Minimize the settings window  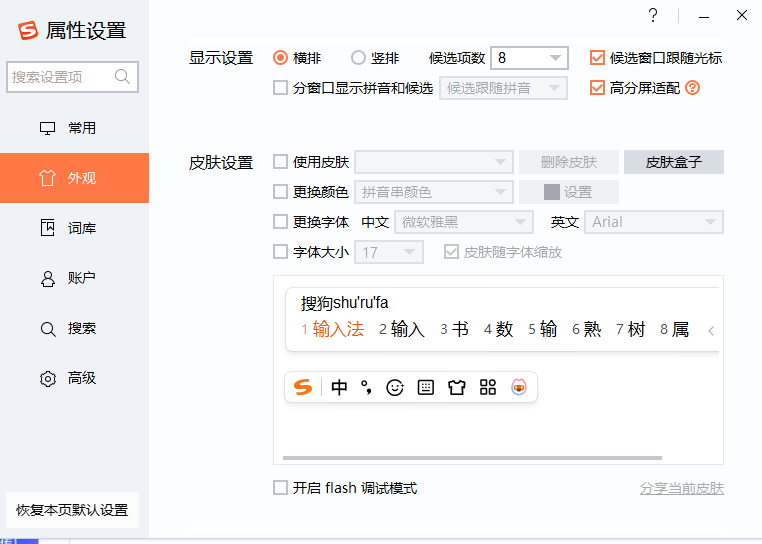tap(704, 17)
